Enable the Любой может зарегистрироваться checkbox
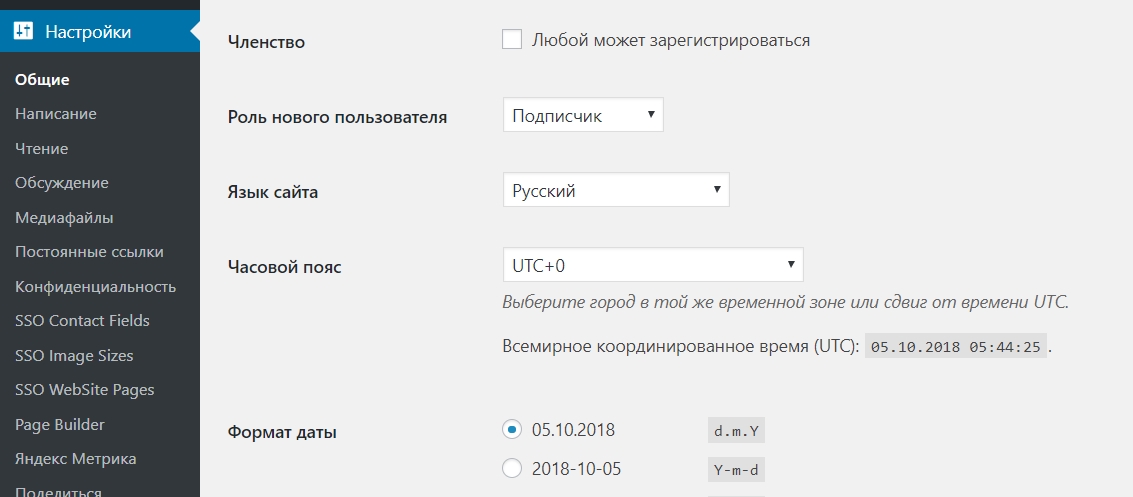This screenshot has height=497, width=1133. 512,39
